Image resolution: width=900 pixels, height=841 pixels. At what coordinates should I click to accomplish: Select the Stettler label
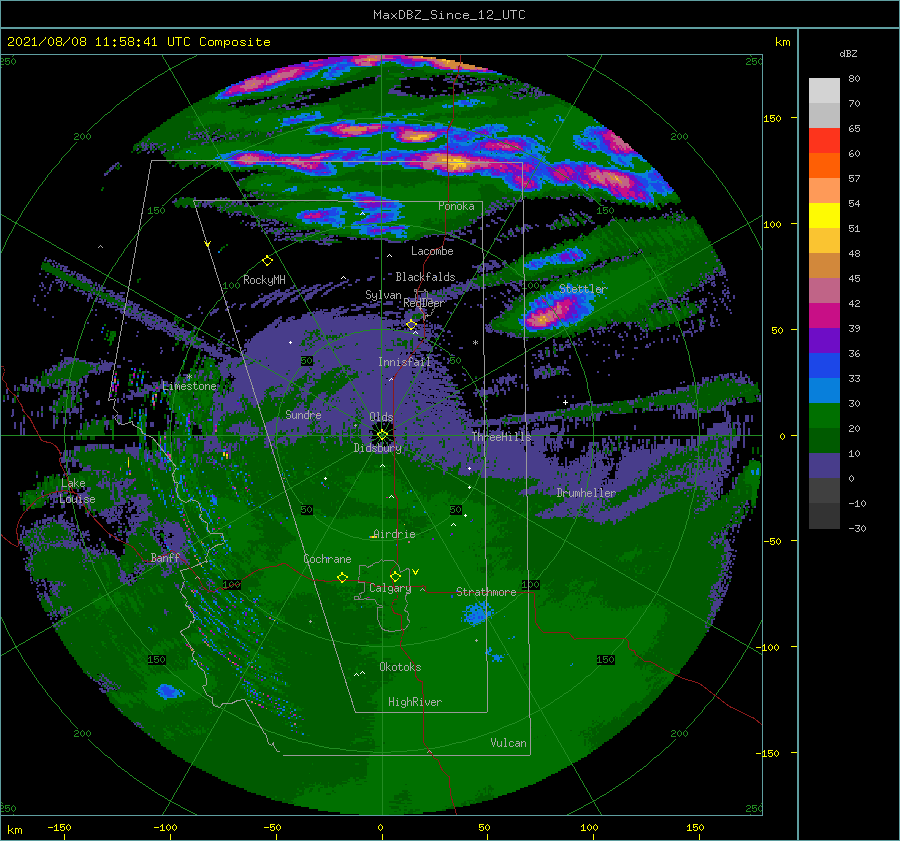click(583, 289)
